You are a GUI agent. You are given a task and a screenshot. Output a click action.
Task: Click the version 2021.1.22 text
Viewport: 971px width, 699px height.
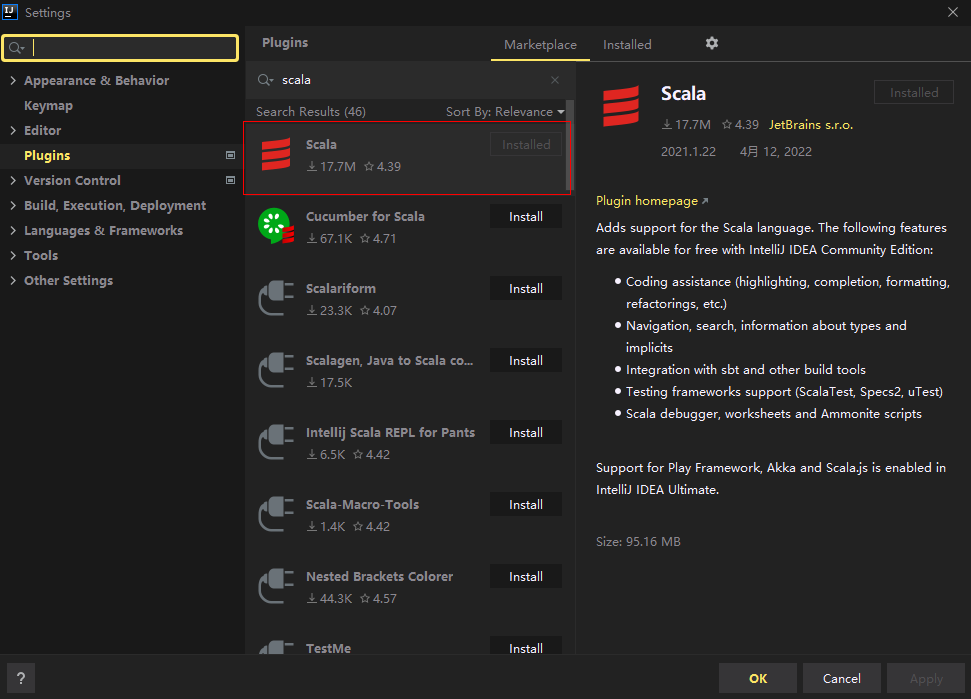click(688, 152)
